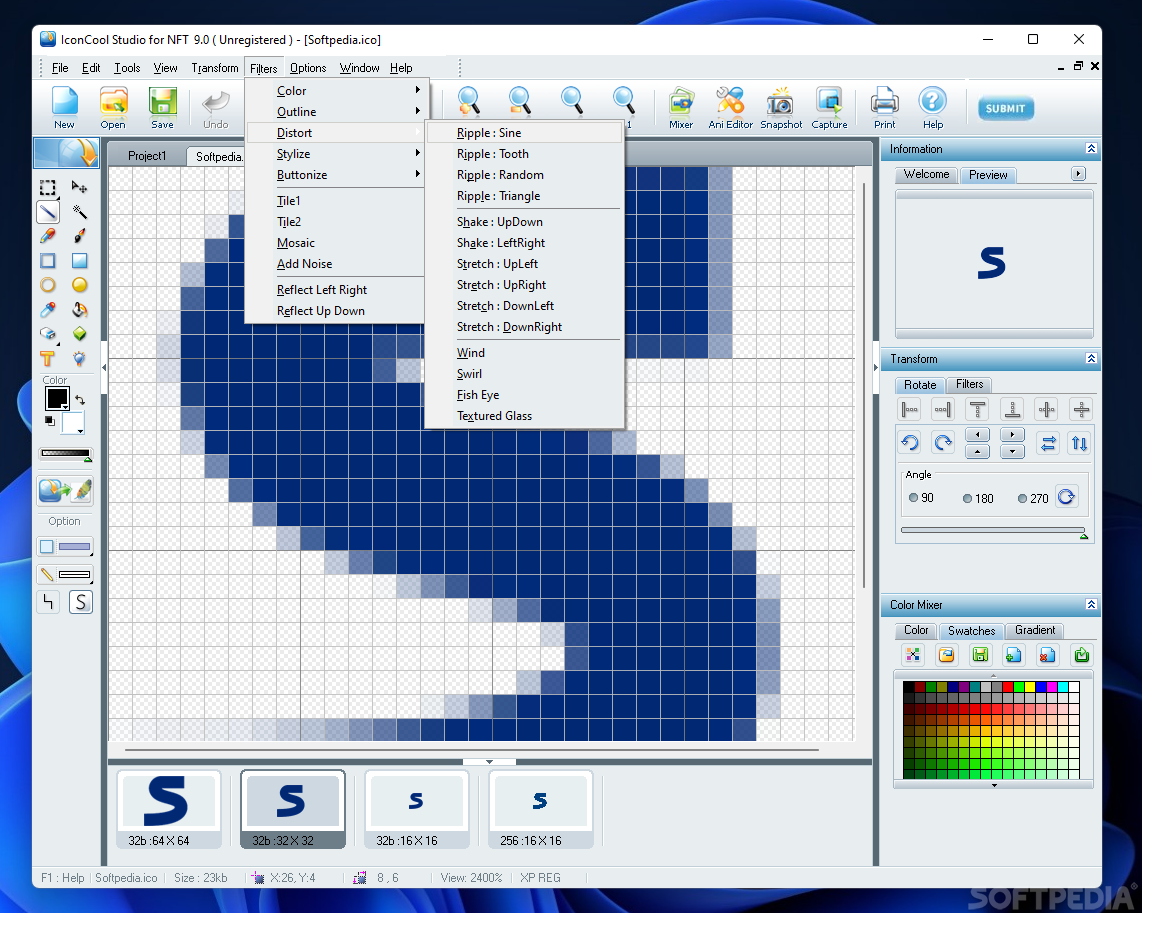
Task: Pick the pencil drawing tool
Action: (48, 237)
